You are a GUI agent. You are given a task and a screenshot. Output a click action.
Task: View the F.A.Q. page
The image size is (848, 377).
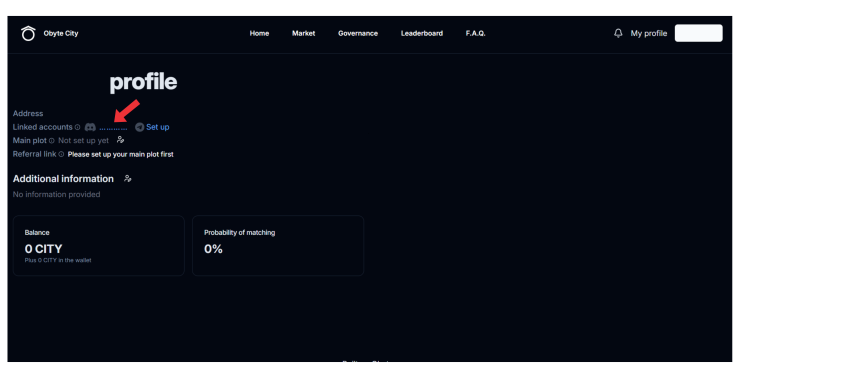click(x=475, y=34)
